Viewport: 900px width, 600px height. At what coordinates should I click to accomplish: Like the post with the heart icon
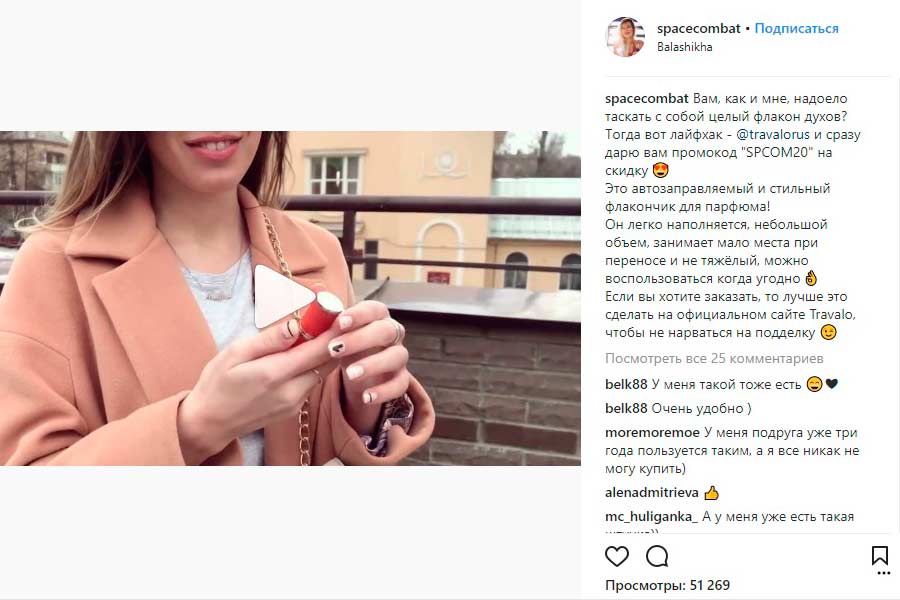(x=617, y=556)
